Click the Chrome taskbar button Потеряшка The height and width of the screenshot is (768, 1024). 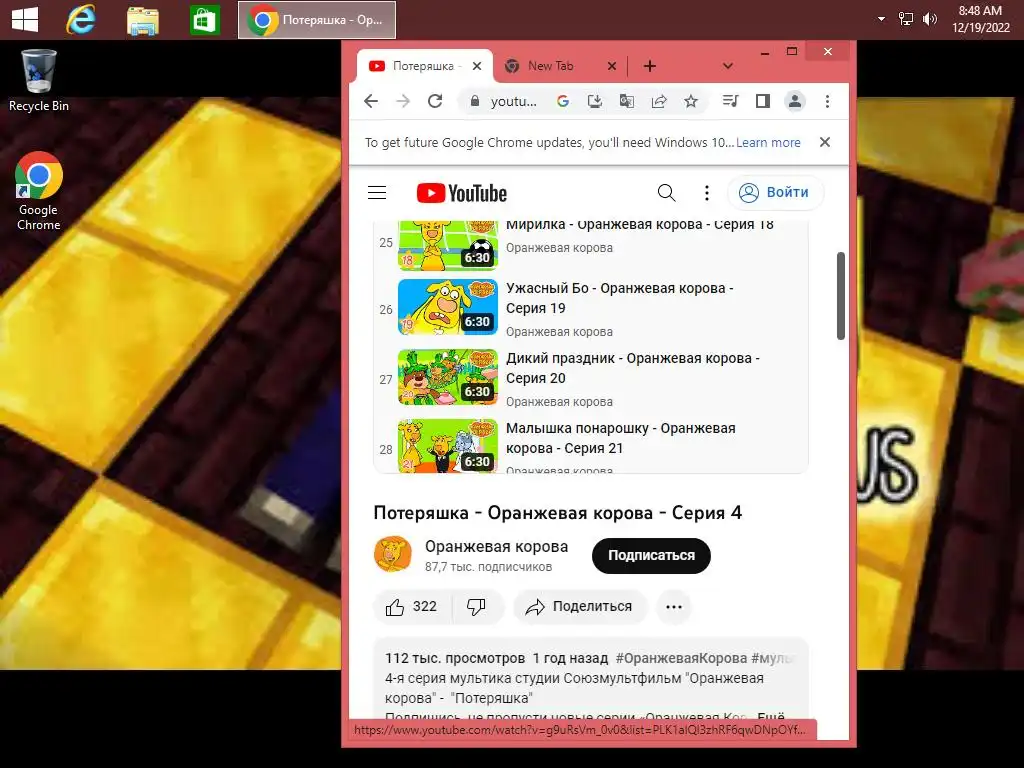317,20
